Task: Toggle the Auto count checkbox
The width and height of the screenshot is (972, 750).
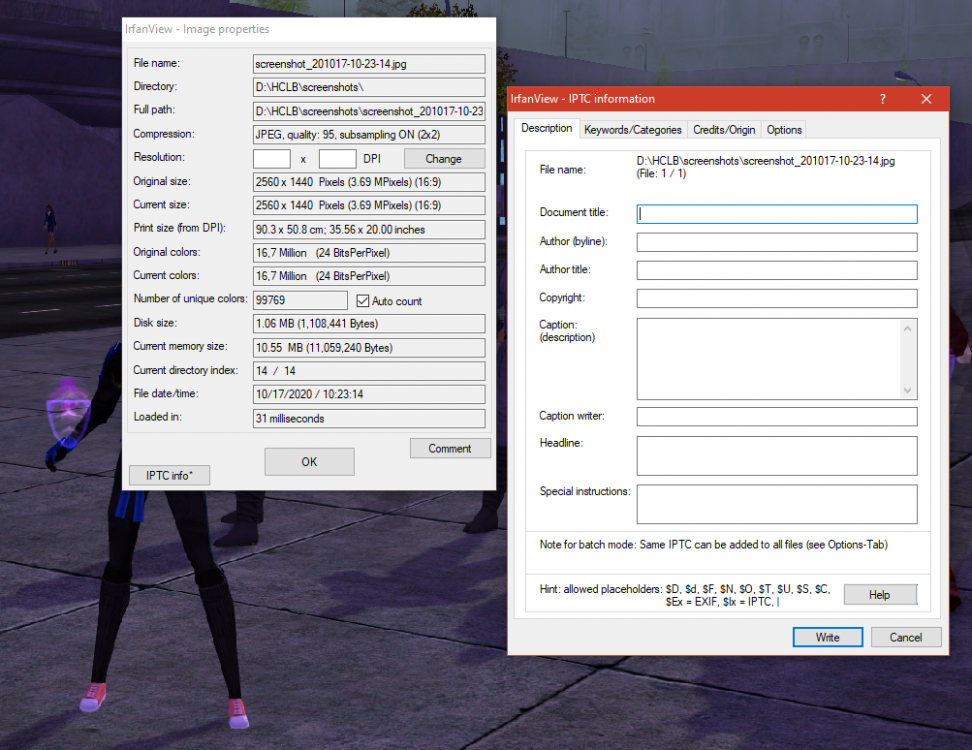Action: click(365, 300)
